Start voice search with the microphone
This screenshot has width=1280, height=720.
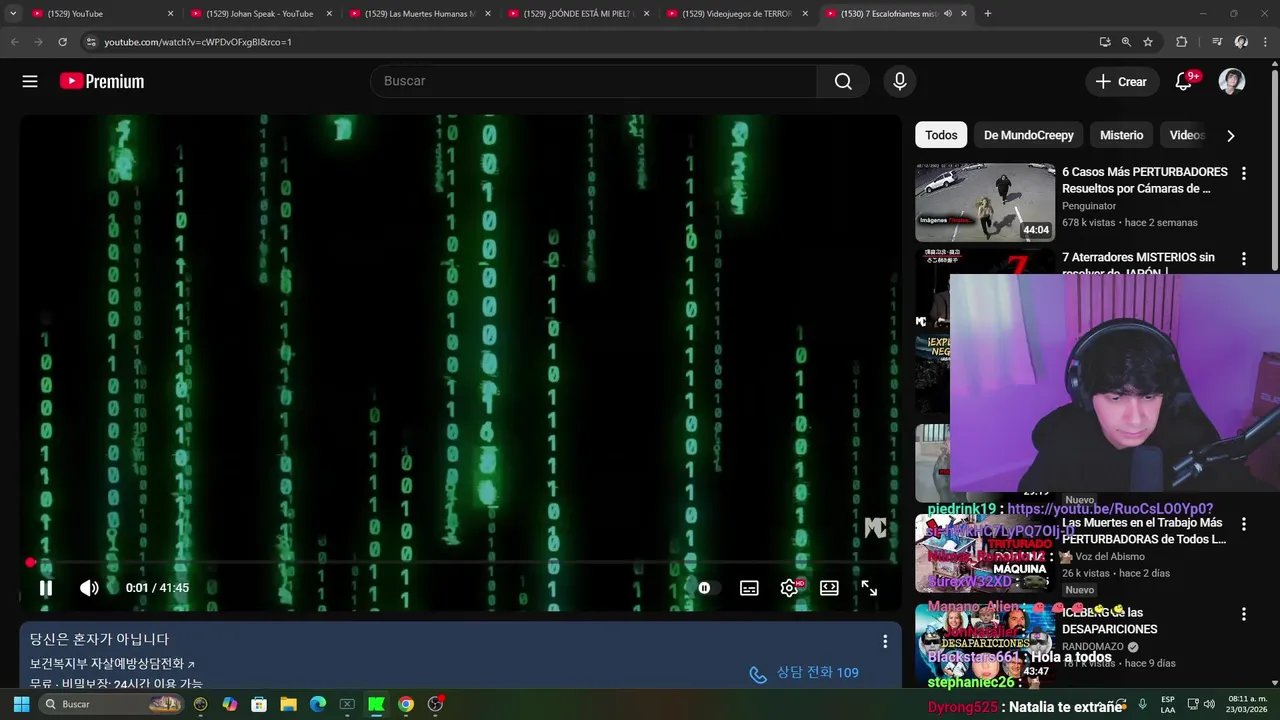900,82
